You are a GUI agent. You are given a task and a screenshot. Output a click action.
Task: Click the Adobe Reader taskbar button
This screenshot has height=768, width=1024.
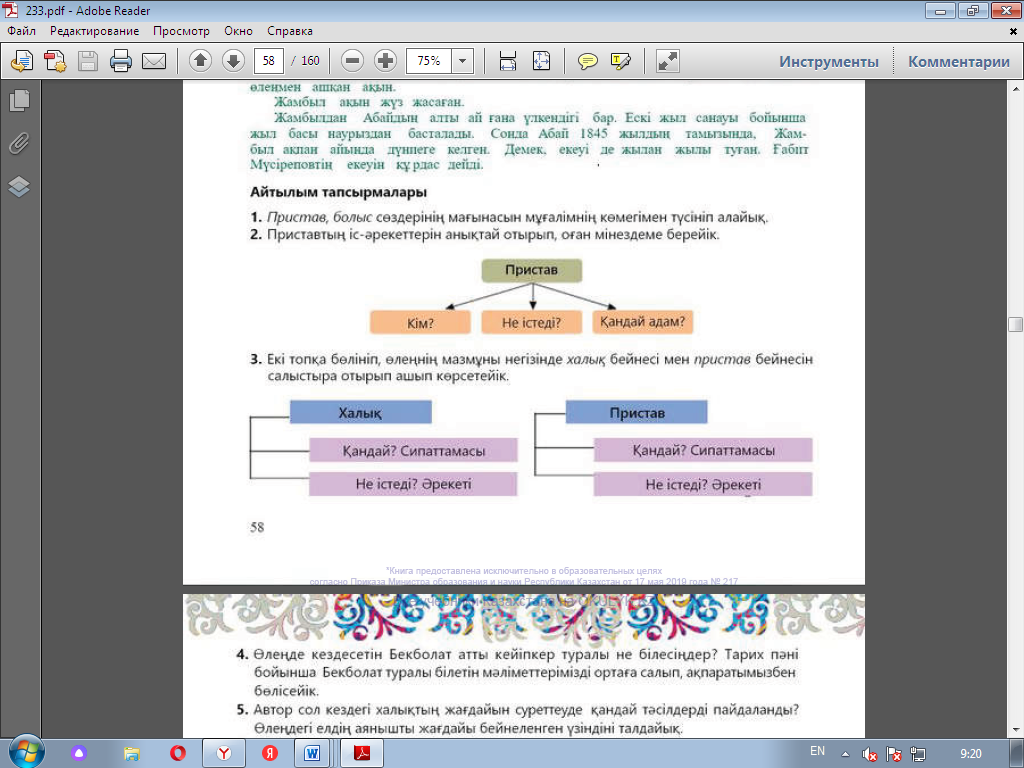tap(362, 754)
